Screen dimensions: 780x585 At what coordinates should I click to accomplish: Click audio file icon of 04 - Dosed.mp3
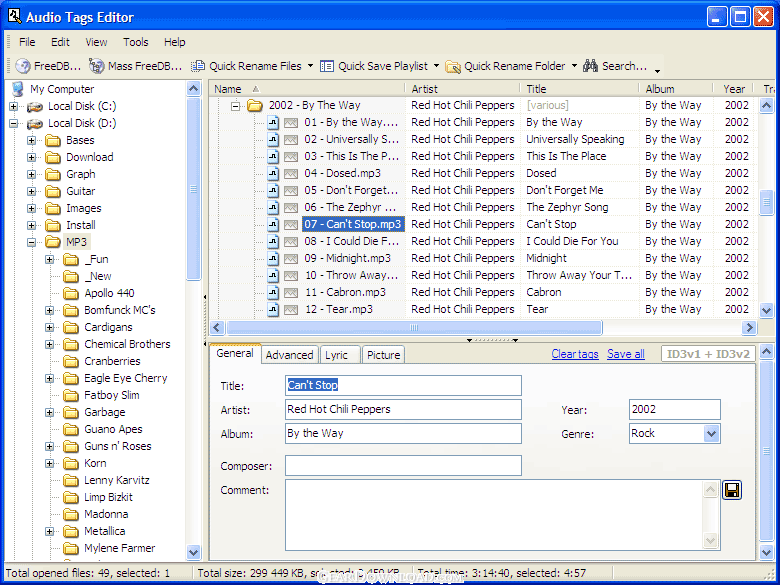[273, 174]
